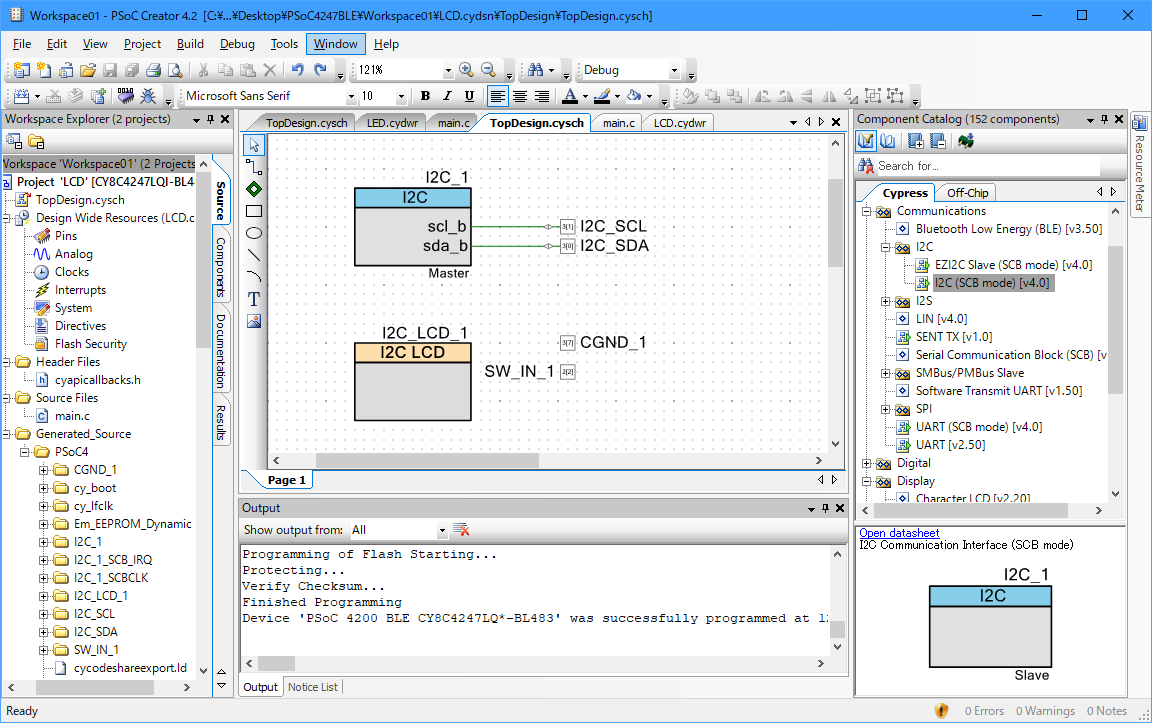Image resolution: width=1152 pixels, height=723 pixels.
Task: Expand the Digital catalog category
Action: [x=866, y=463]
